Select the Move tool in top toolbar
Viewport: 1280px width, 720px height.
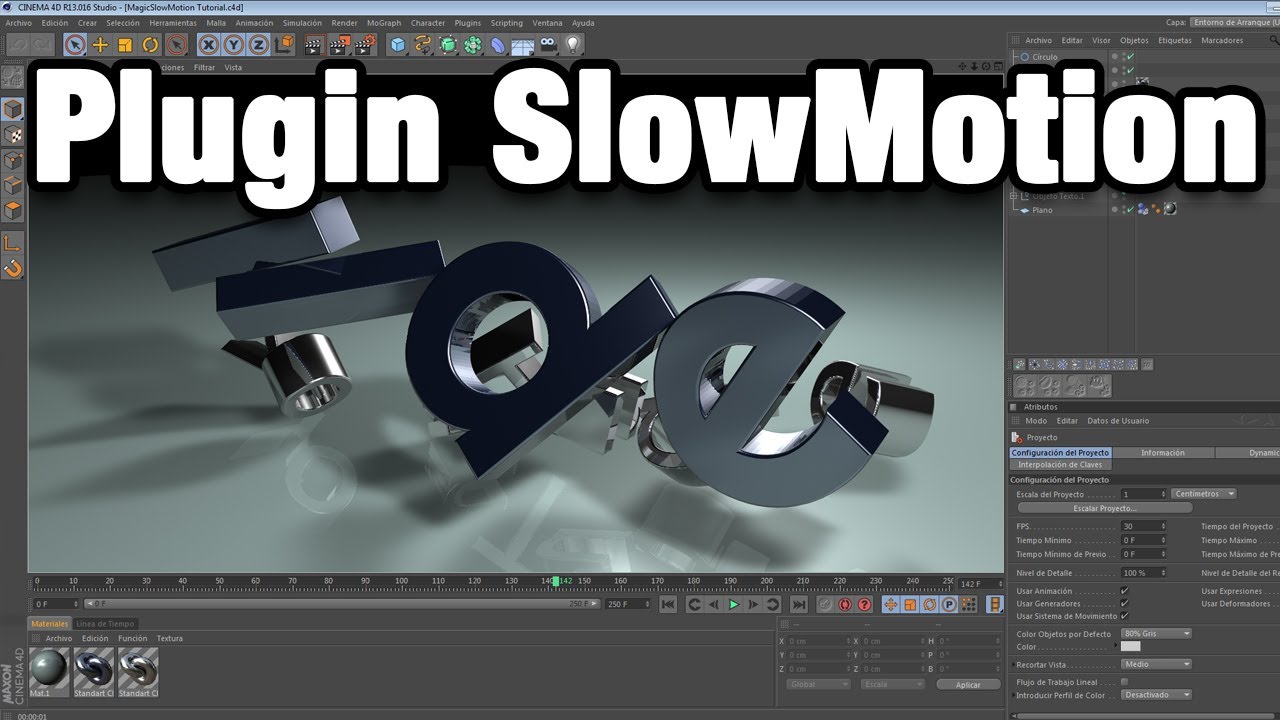tap(100, 45)
